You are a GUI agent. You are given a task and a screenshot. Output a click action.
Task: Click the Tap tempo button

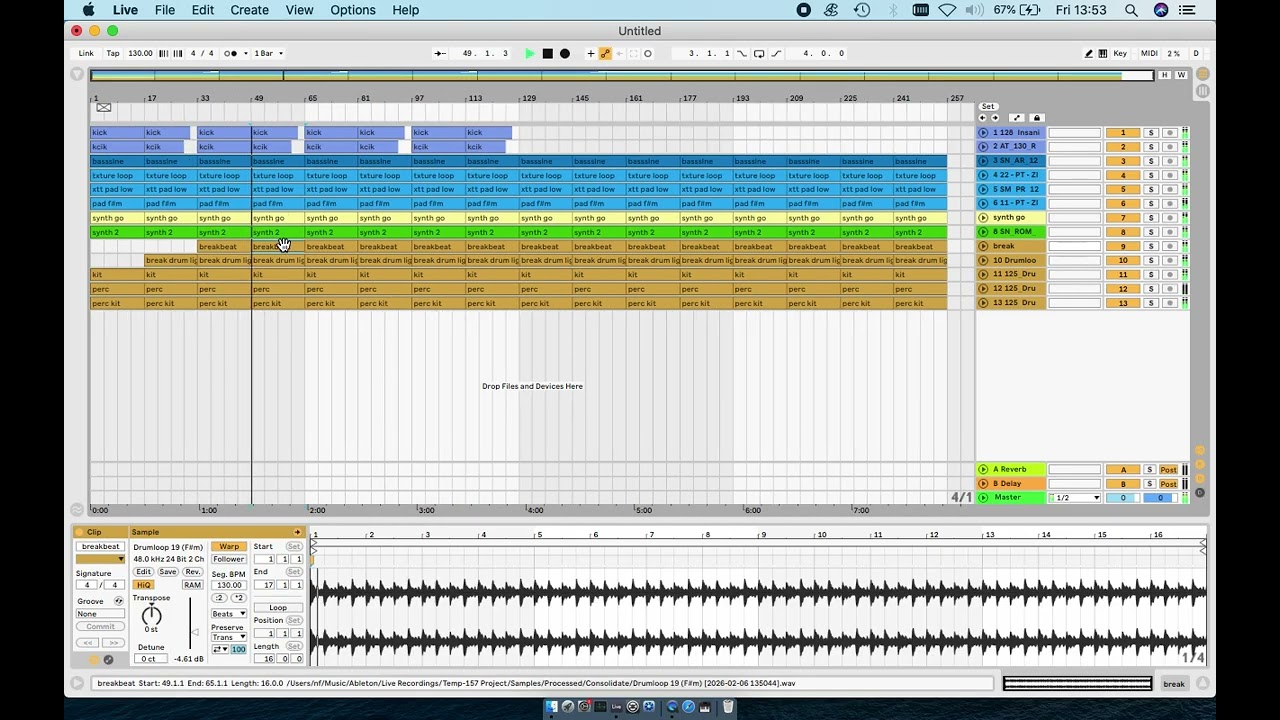[113, 53]
